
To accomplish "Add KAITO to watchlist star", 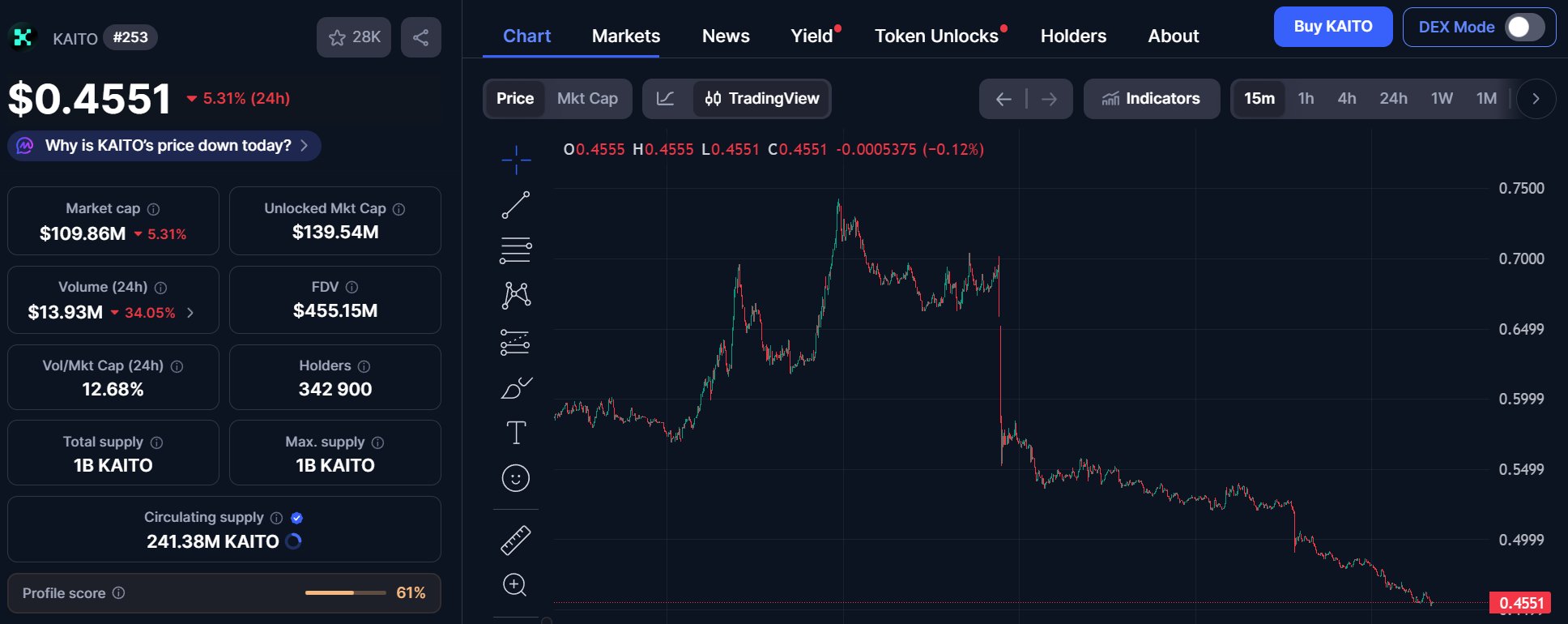I will (x=354, y=37).
